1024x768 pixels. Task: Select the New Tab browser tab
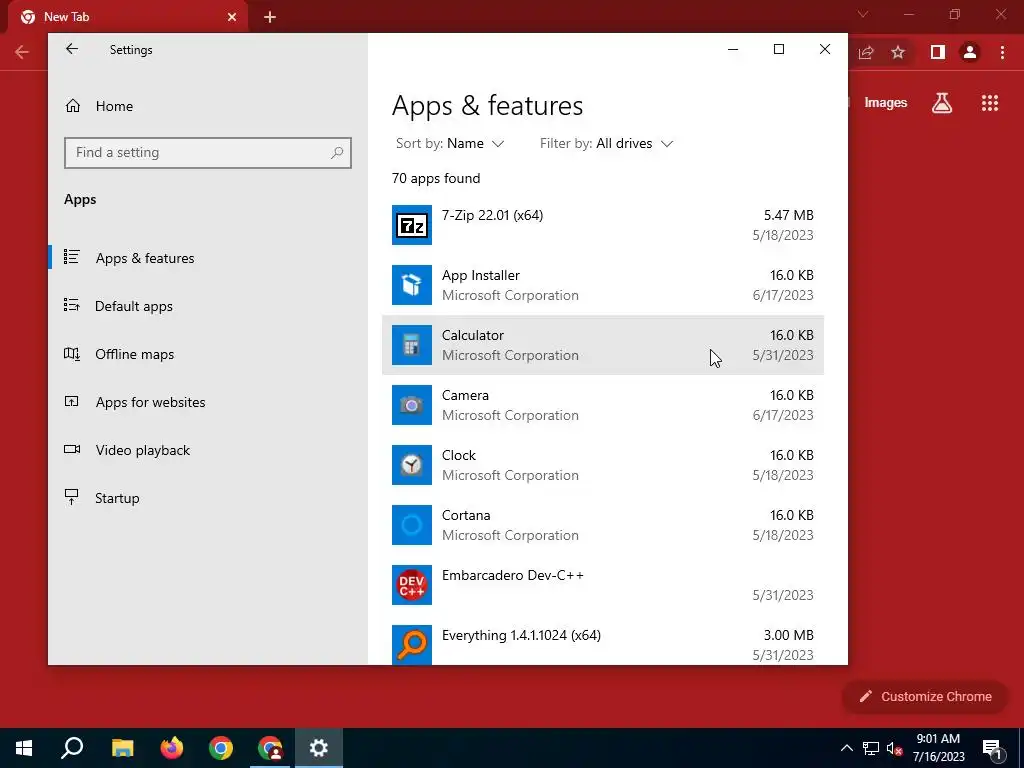(128, 18)
